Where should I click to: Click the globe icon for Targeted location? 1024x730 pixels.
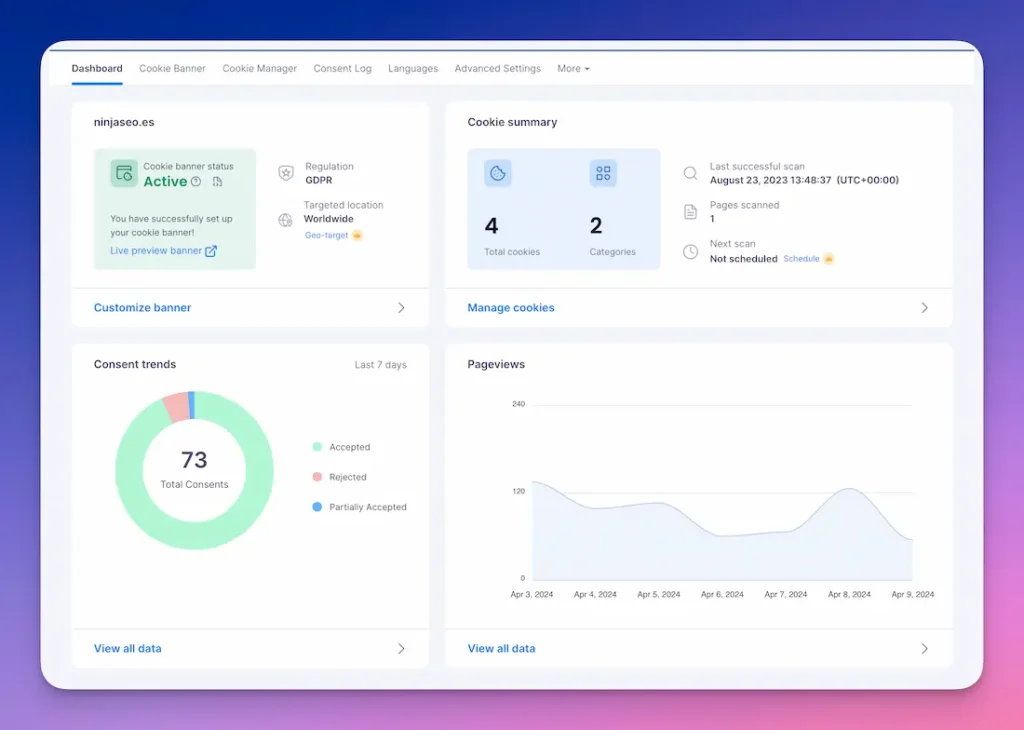point(286,220)
